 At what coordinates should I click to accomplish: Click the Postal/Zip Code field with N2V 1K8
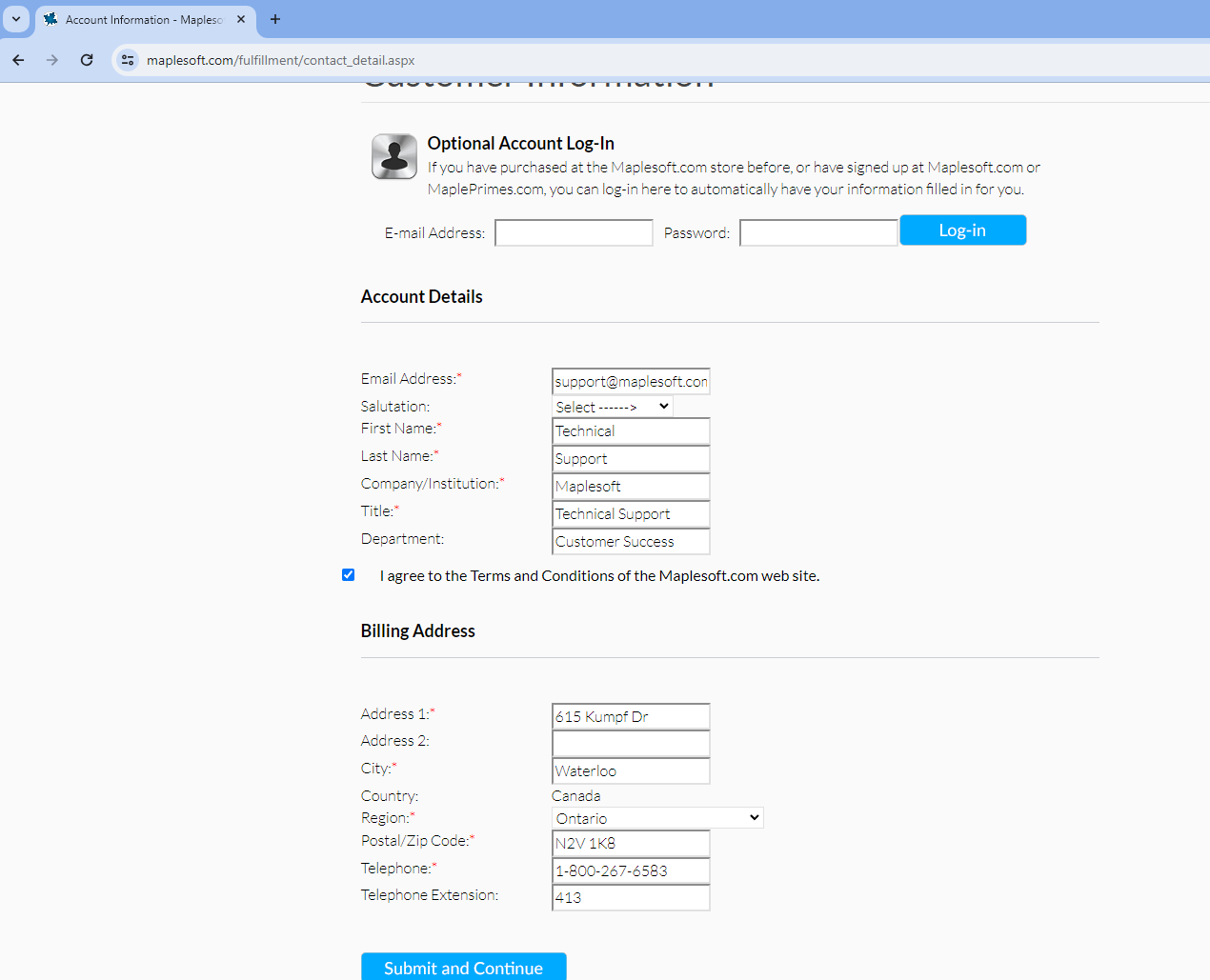click(x=631, y=843)
